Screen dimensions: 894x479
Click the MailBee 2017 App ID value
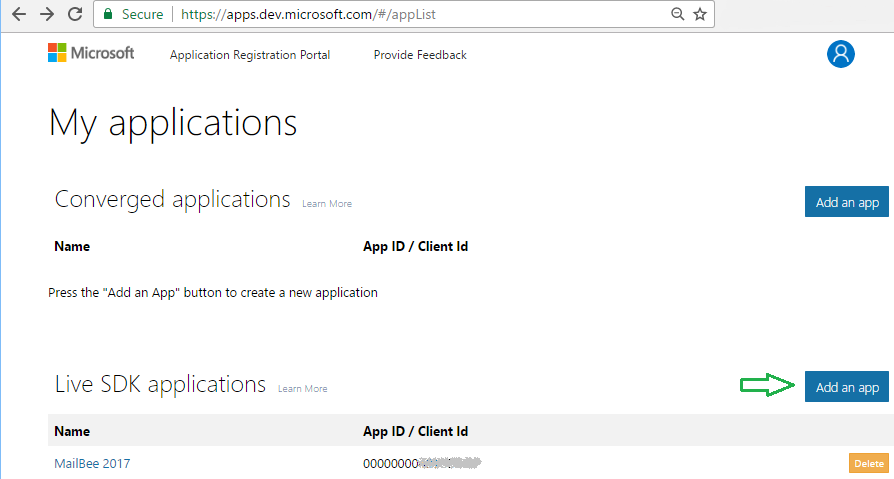point(422,463)
